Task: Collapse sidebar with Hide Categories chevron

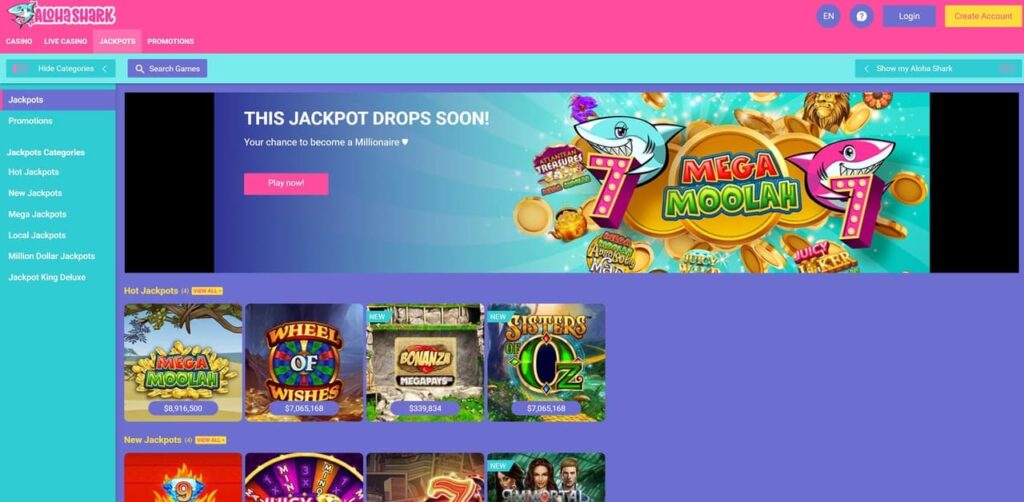Action: (x=104, y=69)
